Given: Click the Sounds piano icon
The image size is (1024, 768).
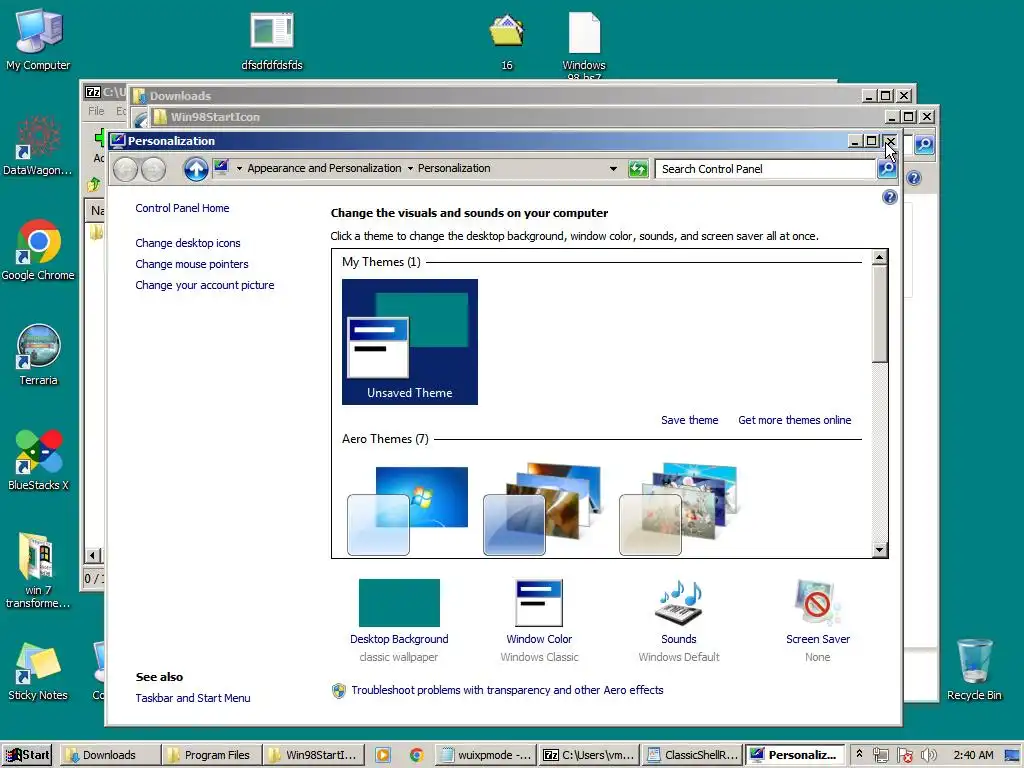Looking at the screenshot, I should [679, 603].
